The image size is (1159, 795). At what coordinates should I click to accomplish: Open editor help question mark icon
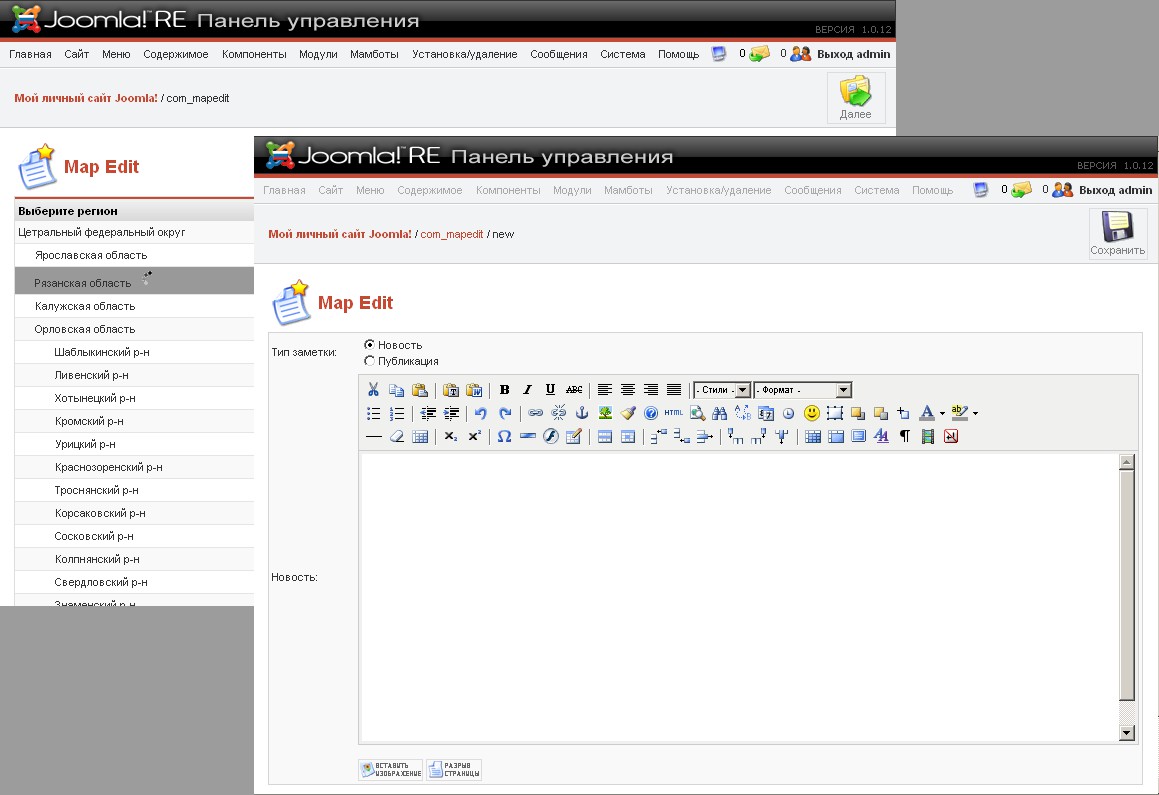click(650, 413)
